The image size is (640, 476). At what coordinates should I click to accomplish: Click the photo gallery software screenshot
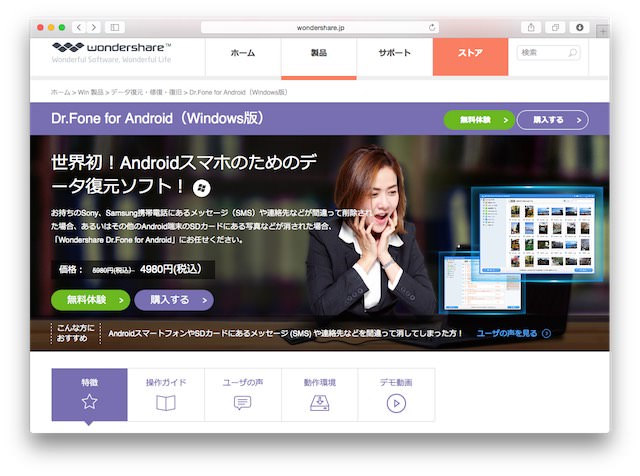point(536,234)
